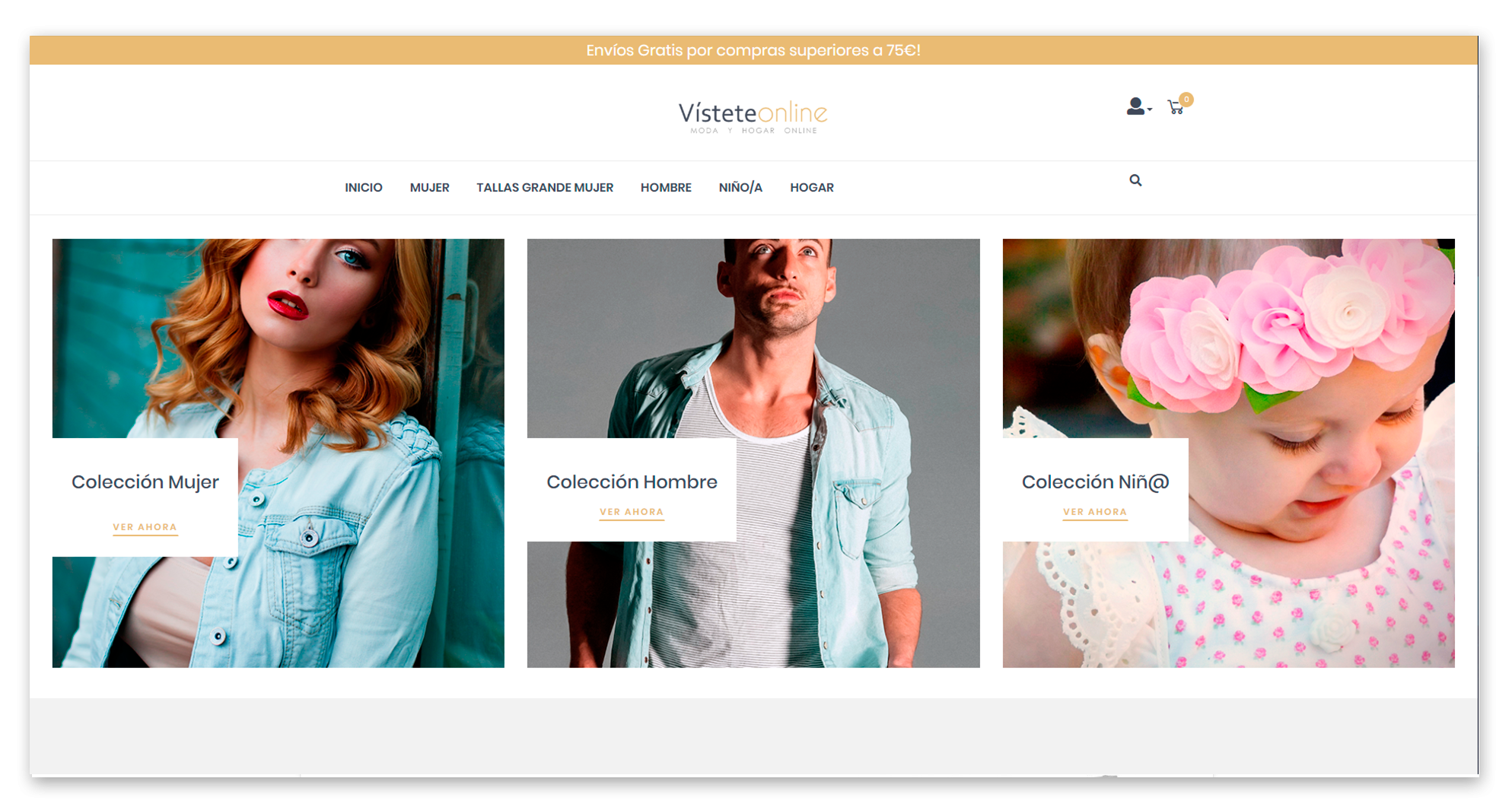Click the free shipping 75€ banner text

pyautogui.click(x=753, y=50)
